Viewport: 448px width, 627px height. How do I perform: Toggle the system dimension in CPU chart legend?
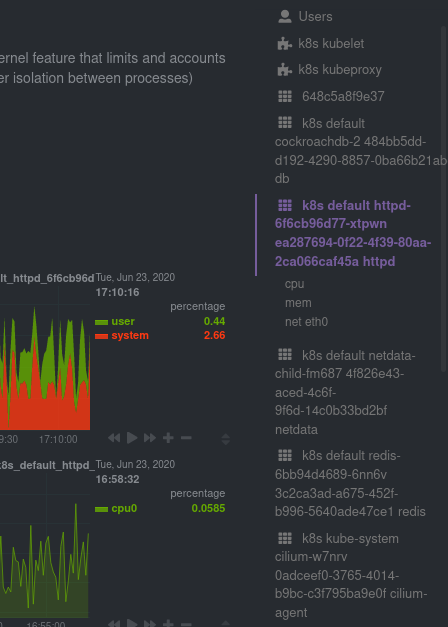130,335
